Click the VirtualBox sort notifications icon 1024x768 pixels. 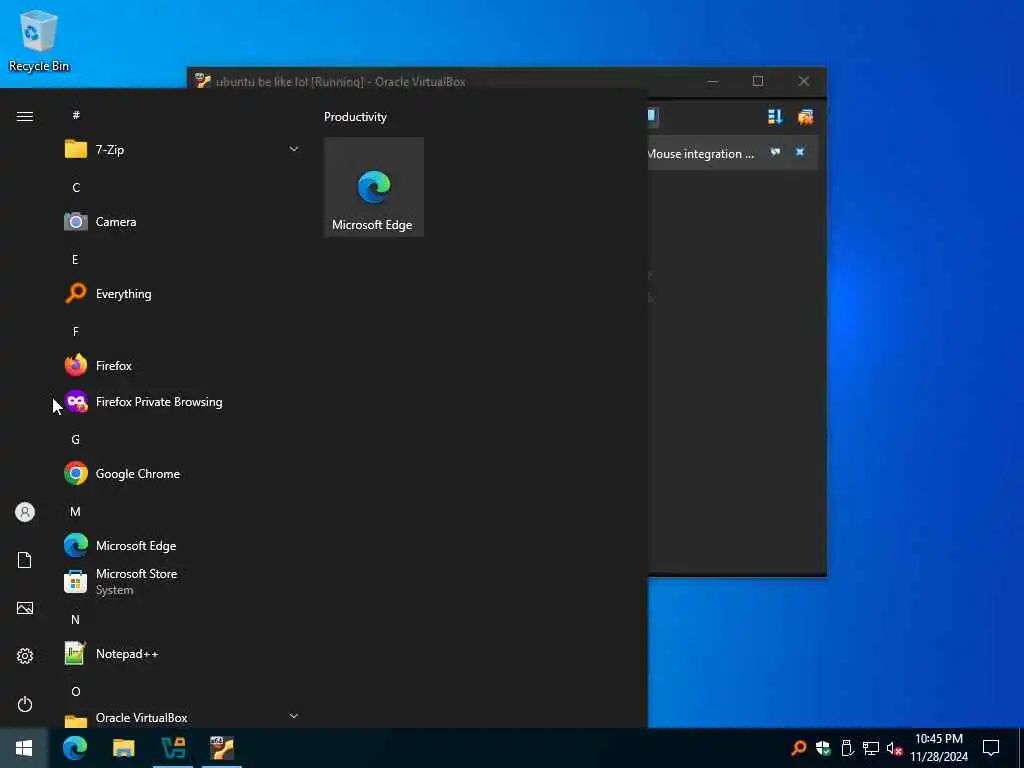775,117
